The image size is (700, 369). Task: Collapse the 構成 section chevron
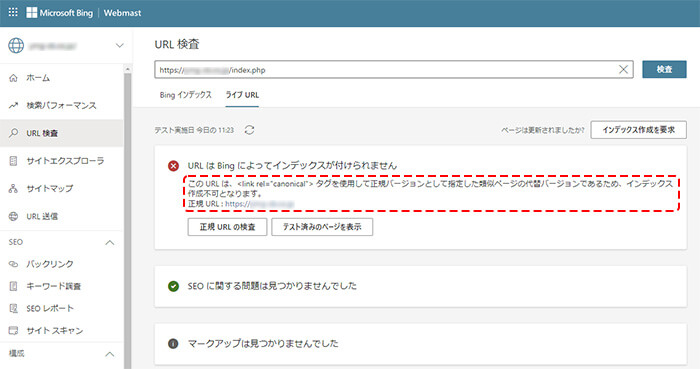[109, 354]
